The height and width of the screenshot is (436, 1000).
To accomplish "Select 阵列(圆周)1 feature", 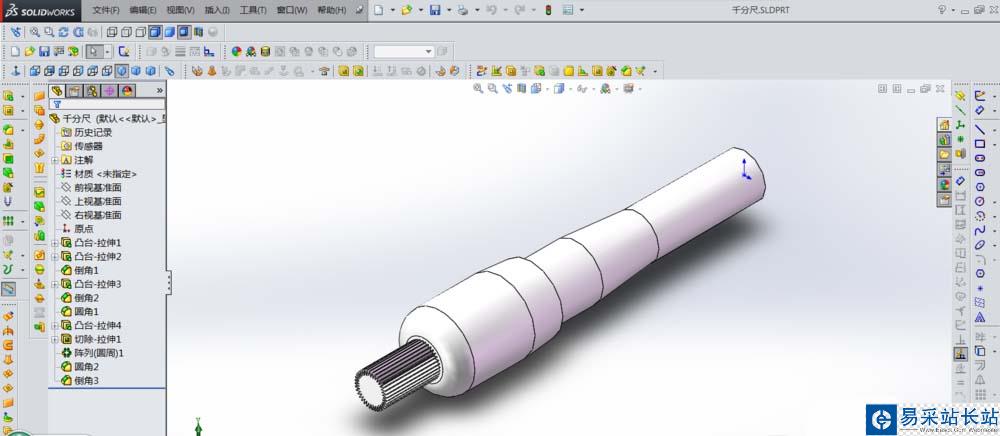I will [x=99, y=352].
